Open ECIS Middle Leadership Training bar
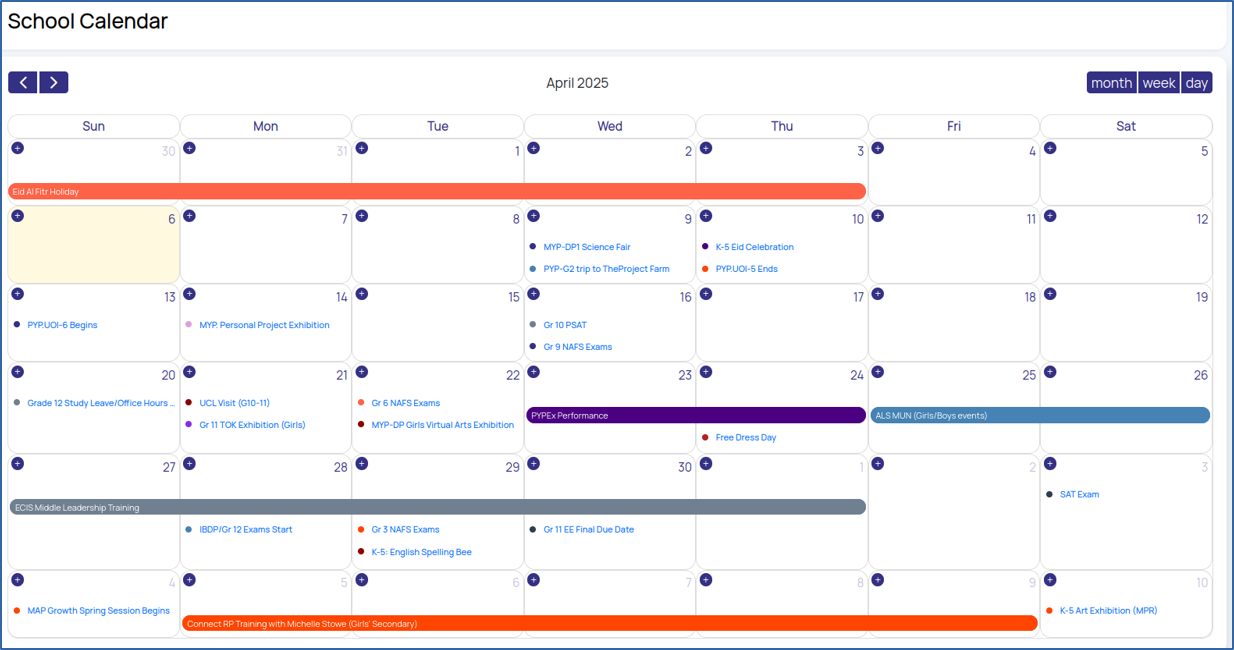Screen dimensions: 1234x650 pyautogui.click(x=436, y=507)
